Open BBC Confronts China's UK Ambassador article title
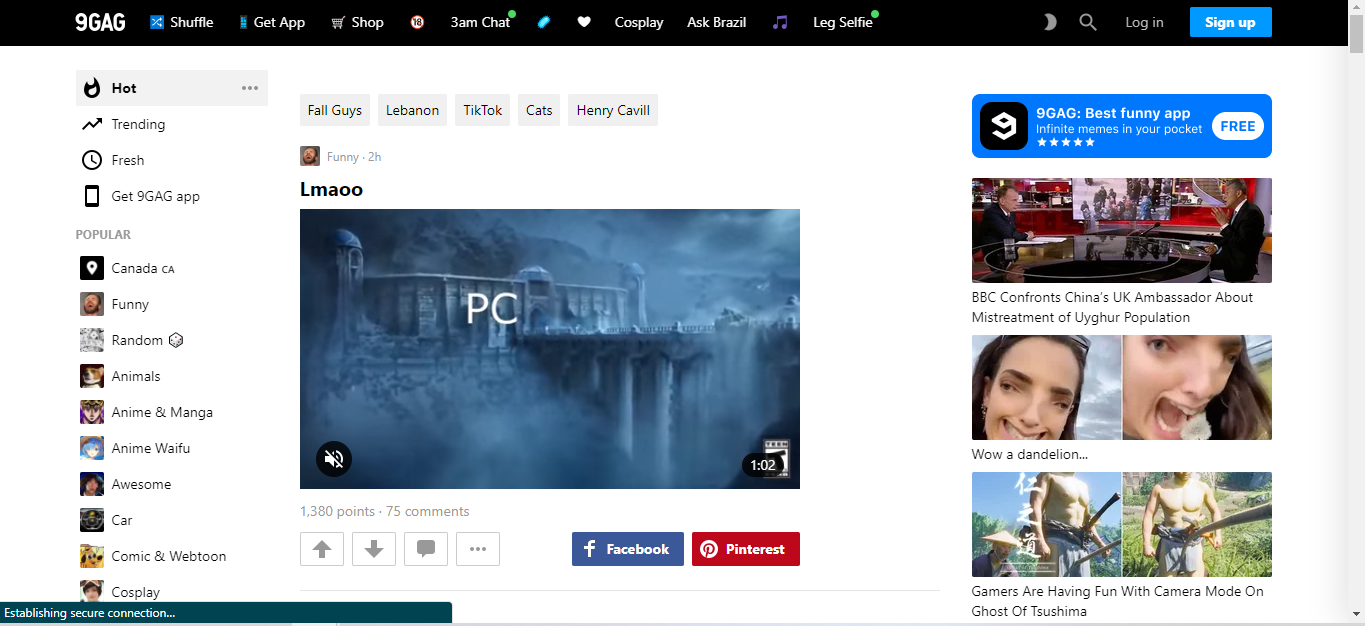The width and height of the screenshot is (1365, 626). (1112, 307)
